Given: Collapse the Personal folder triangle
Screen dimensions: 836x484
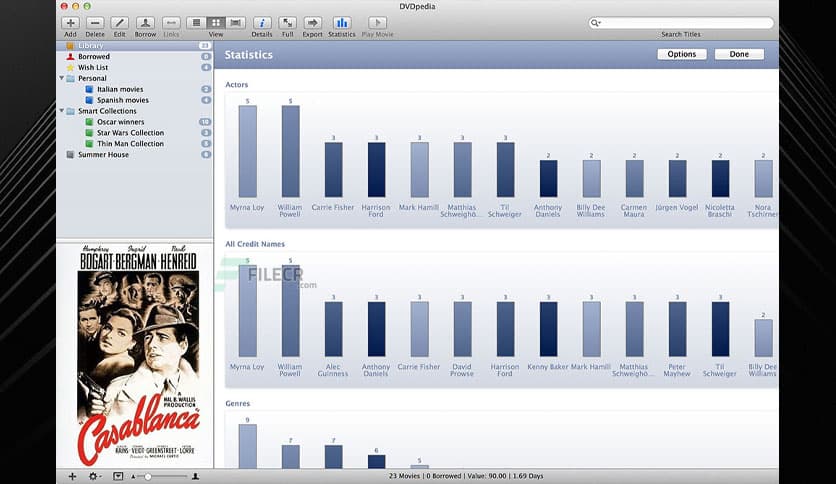Looking at the screenshot, I should coord(62,78).
